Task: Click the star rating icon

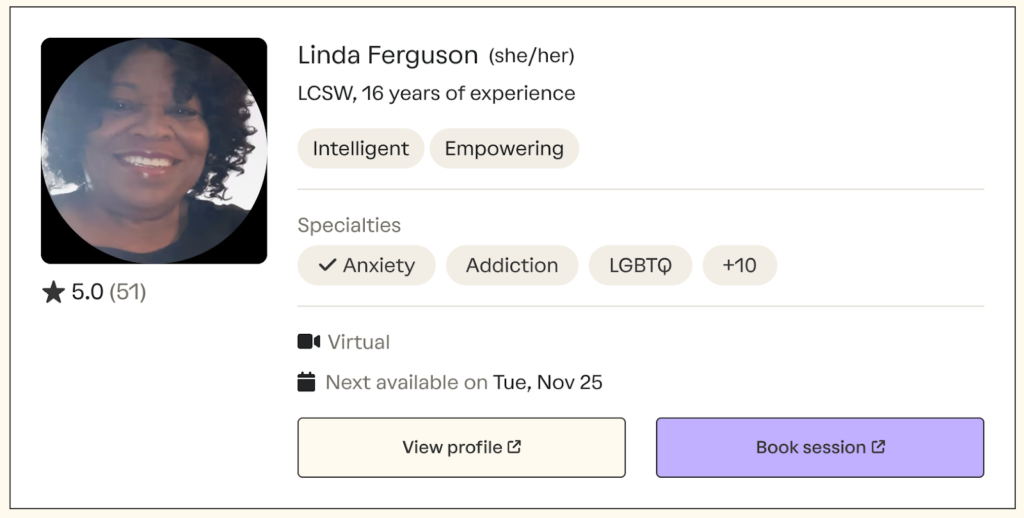Action: tap(53, 292)
